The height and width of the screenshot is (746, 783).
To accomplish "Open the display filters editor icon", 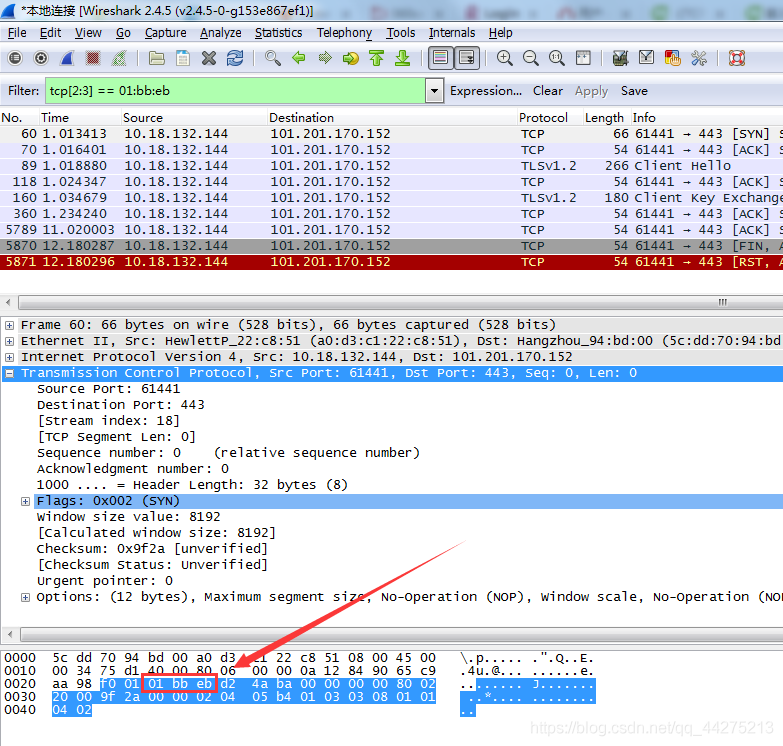I will (646, 58).
